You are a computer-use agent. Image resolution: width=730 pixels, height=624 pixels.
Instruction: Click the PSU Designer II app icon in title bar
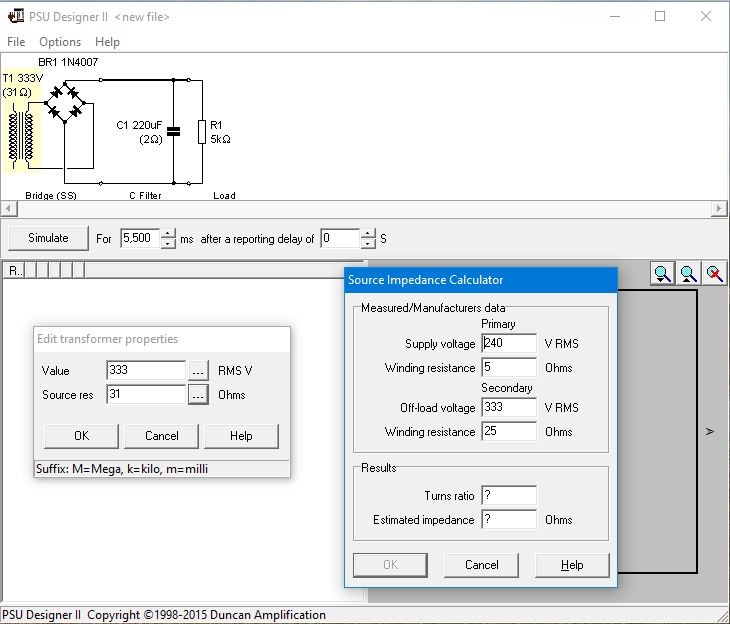click(x=16, y=16)
